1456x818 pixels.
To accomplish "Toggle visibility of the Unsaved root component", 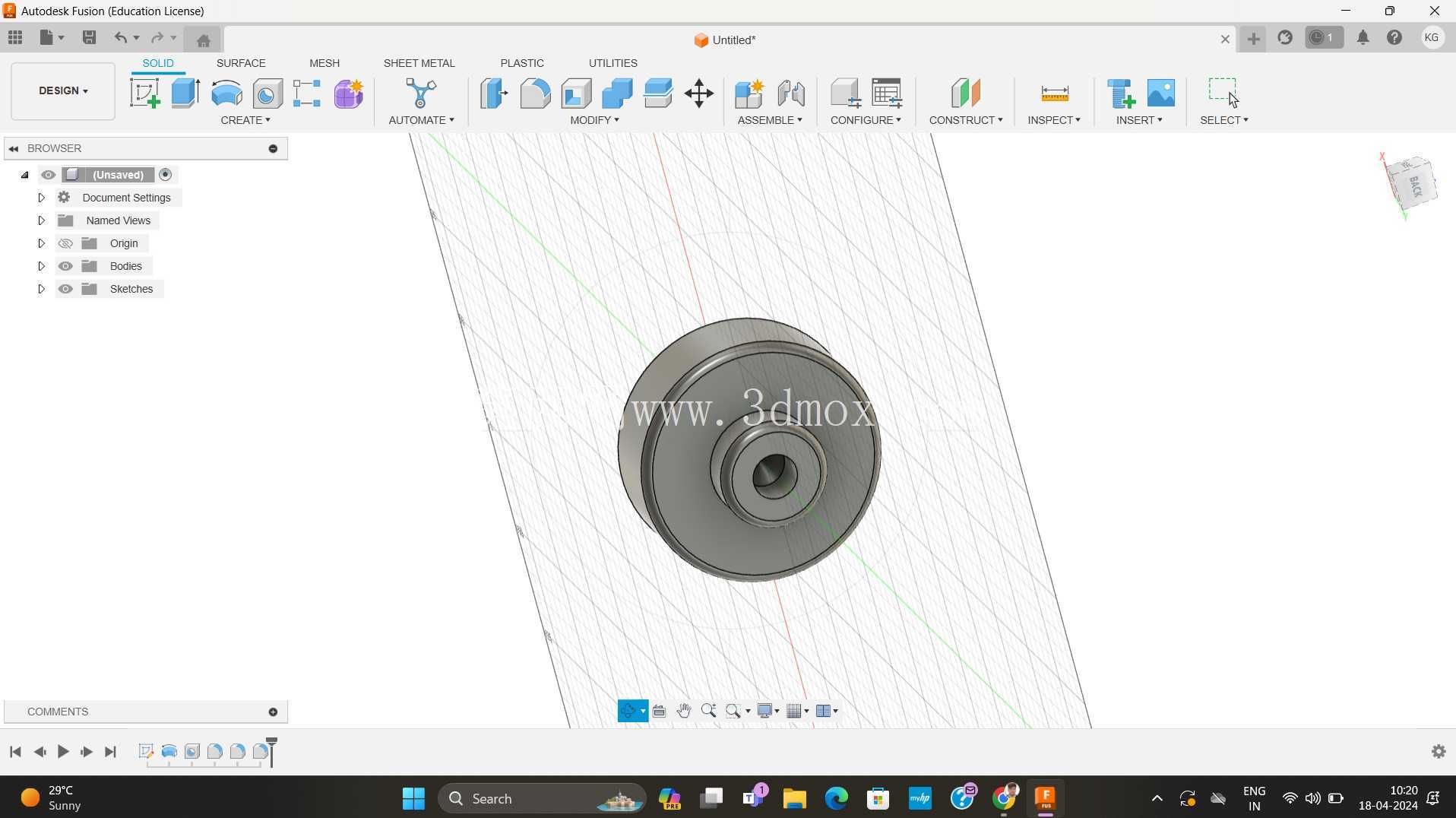I will (48, 175).
